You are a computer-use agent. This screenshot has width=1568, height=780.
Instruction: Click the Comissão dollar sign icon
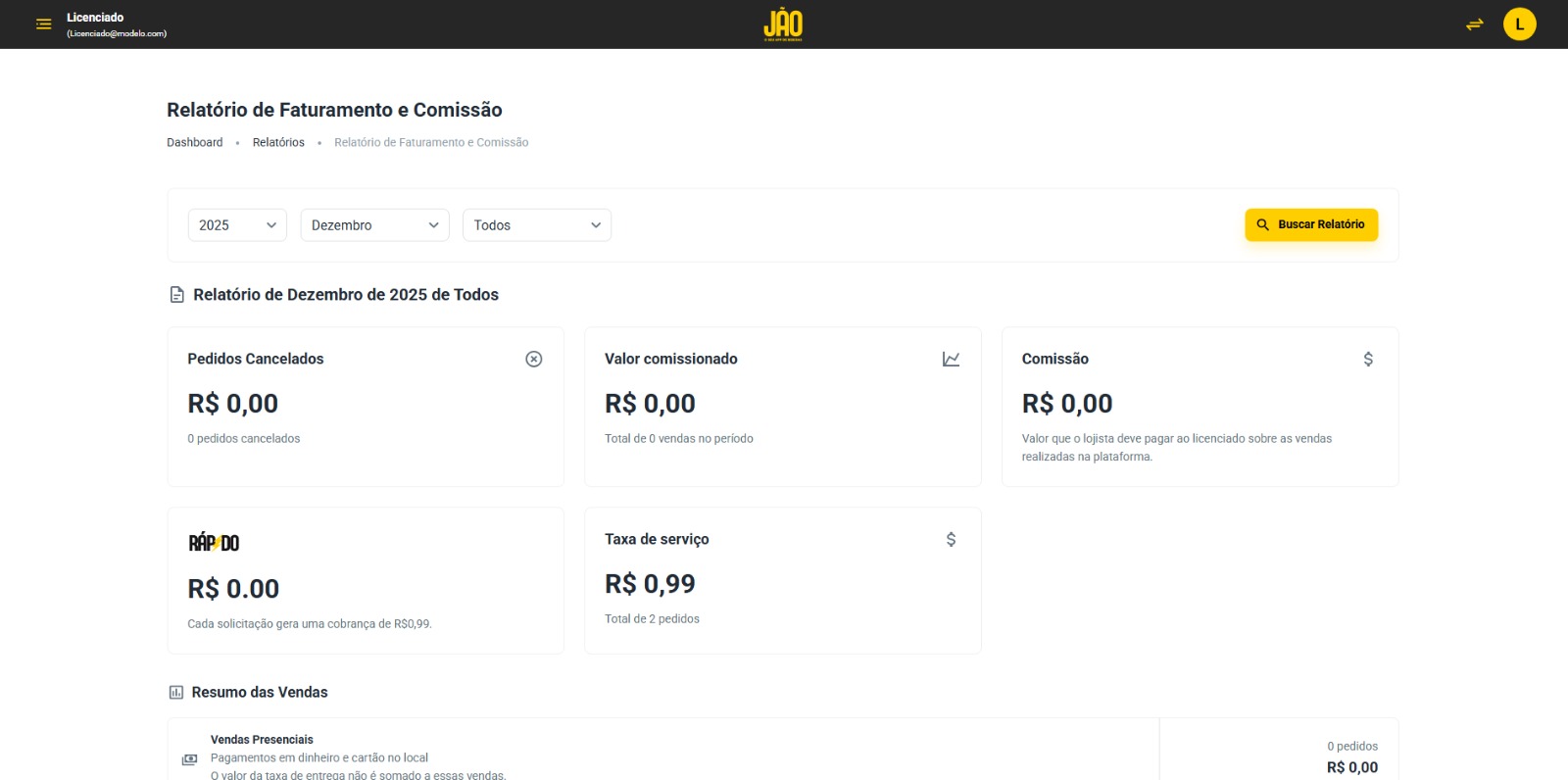[1368, 360]
